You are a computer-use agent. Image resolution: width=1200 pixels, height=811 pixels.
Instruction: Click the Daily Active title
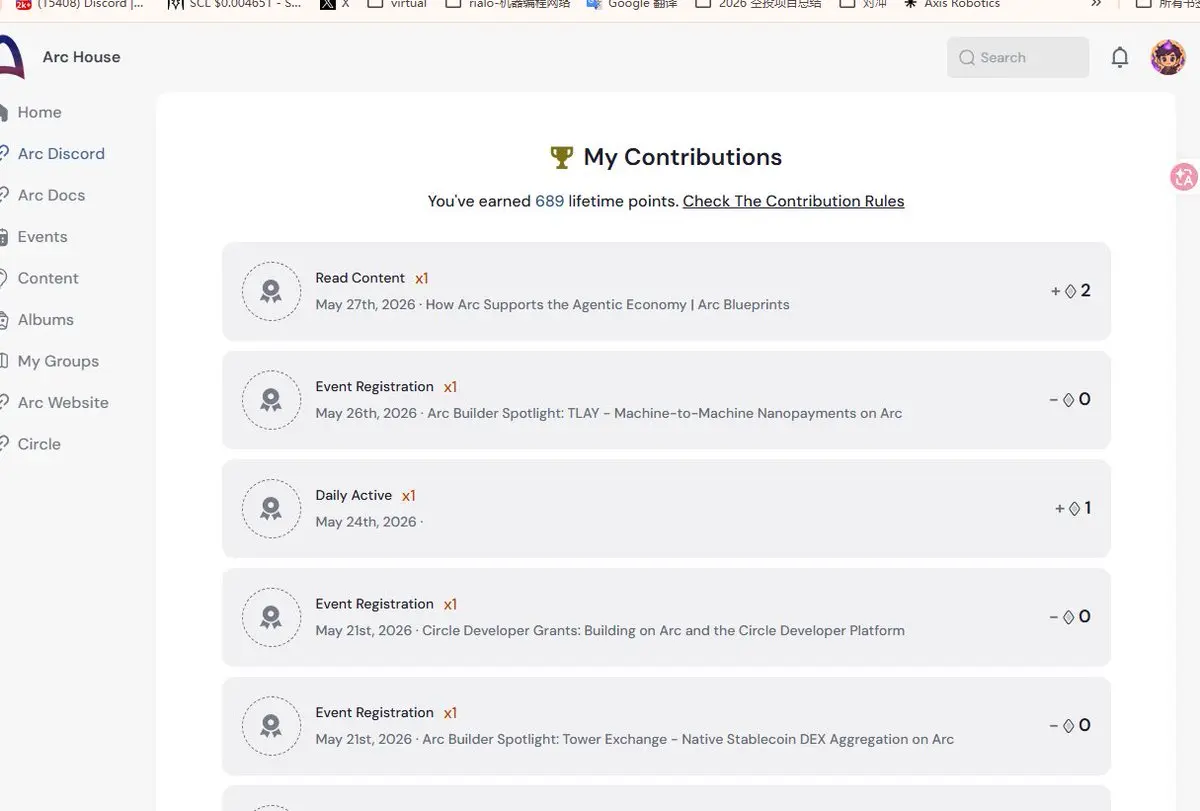pyautogui.click(x=353, y=495)
